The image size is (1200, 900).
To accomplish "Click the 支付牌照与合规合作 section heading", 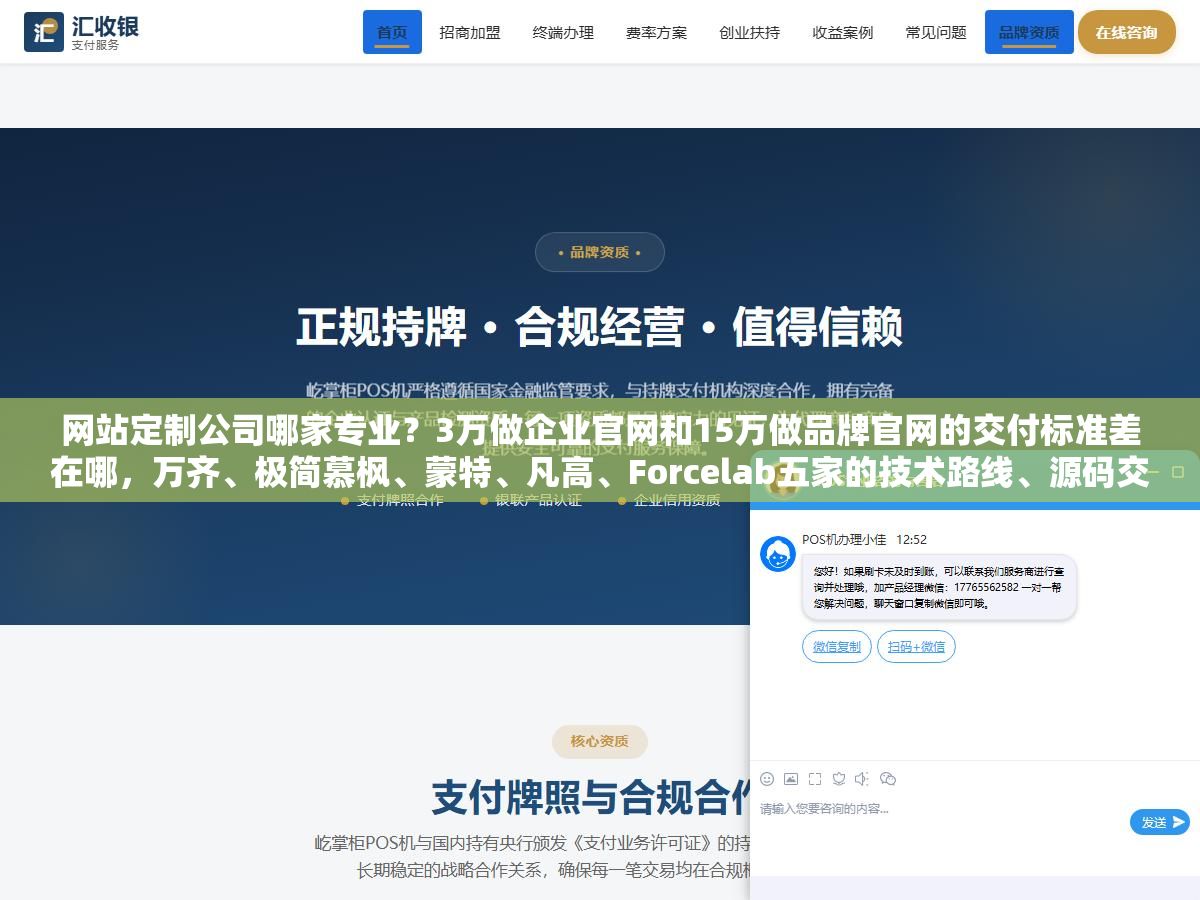I will 592,797.
